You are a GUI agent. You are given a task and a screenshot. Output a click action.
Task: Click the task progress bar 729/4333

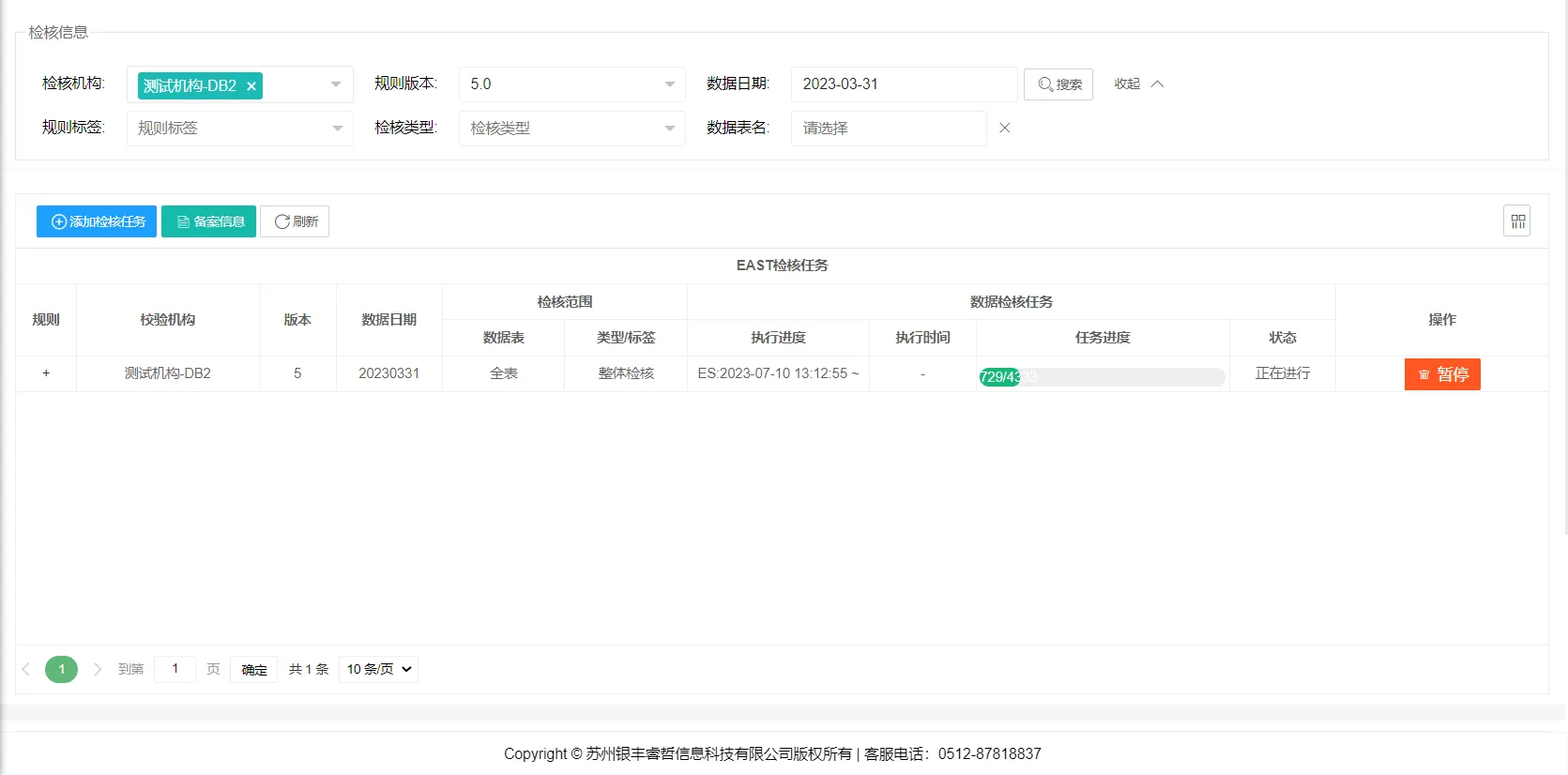click(x=1102, y=377)
